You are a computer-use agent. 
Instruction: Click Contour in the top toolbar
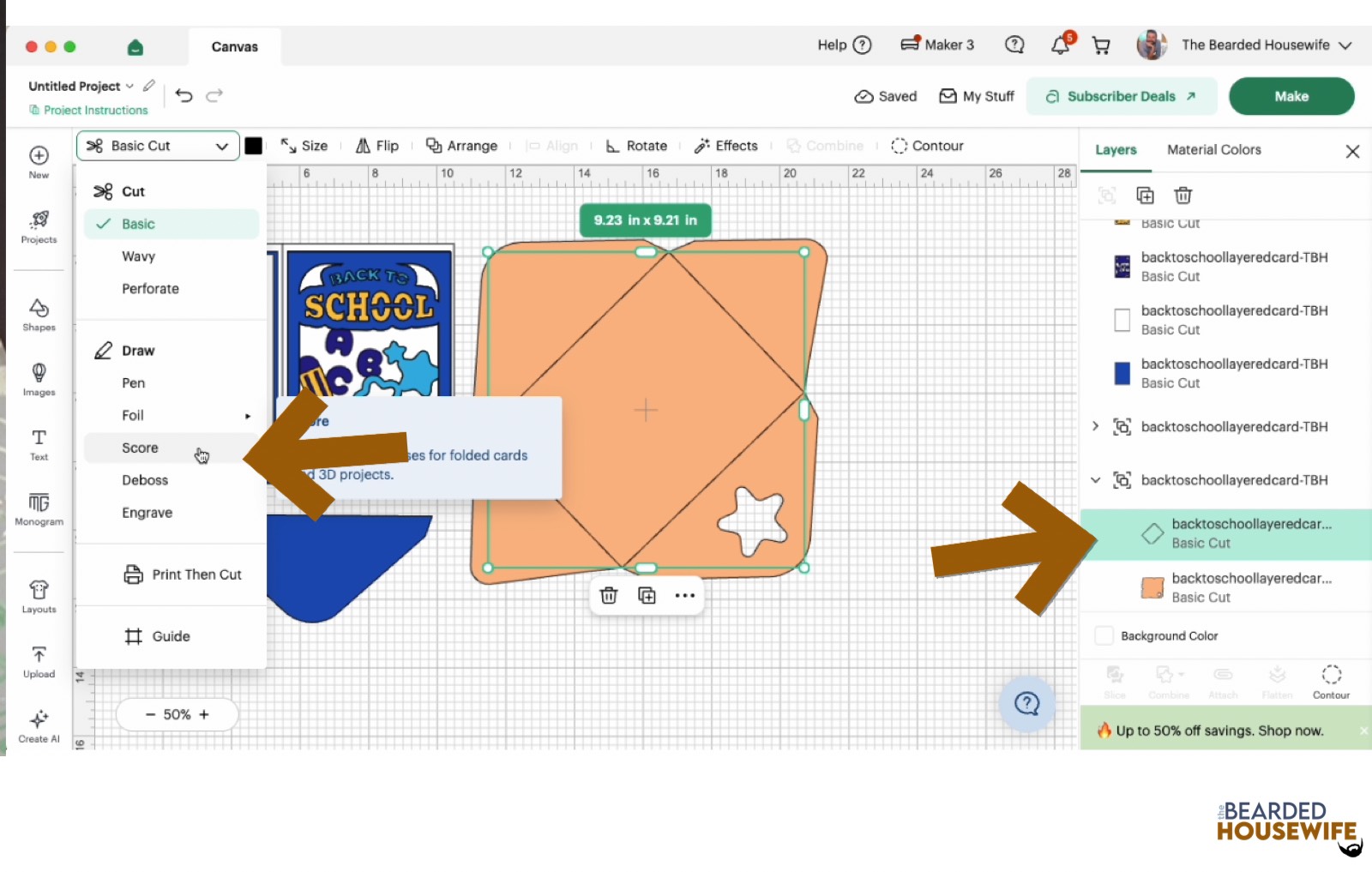click(x=927, y=146)
